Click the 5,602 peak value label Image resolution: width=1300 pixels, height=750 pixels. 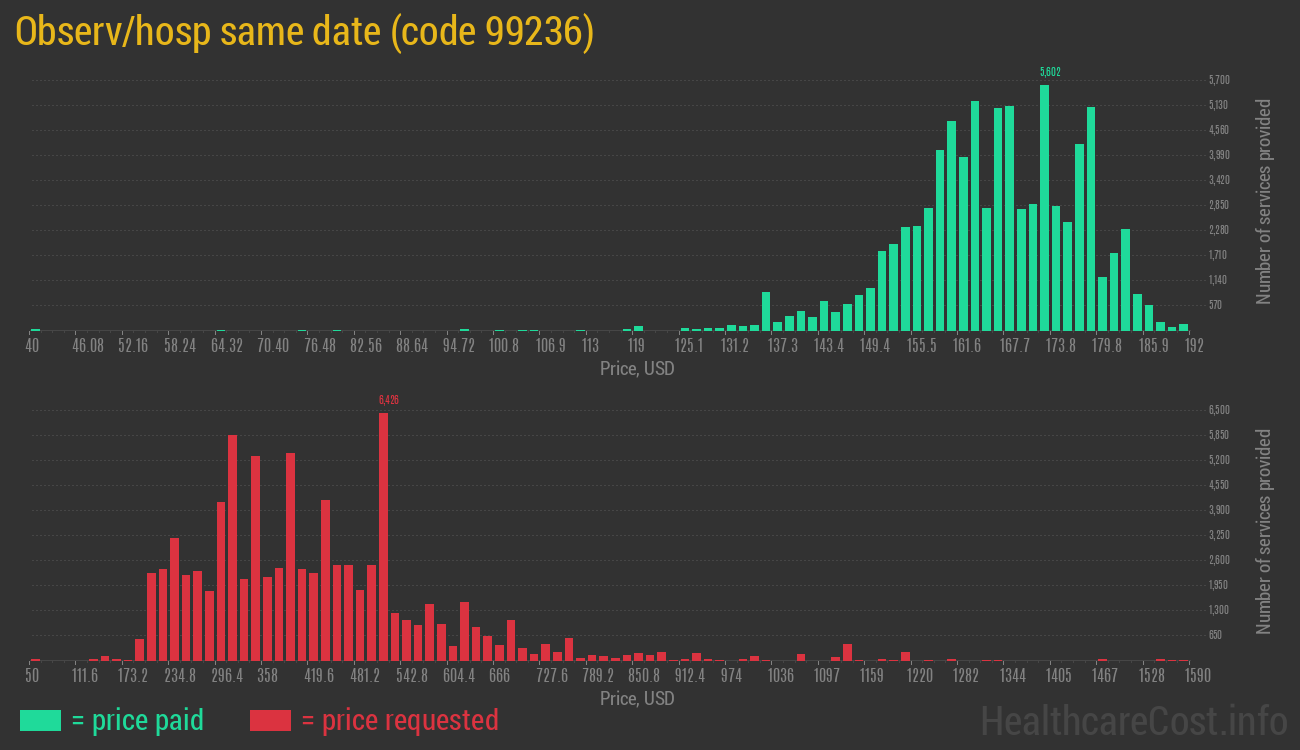pos(1050,72)
